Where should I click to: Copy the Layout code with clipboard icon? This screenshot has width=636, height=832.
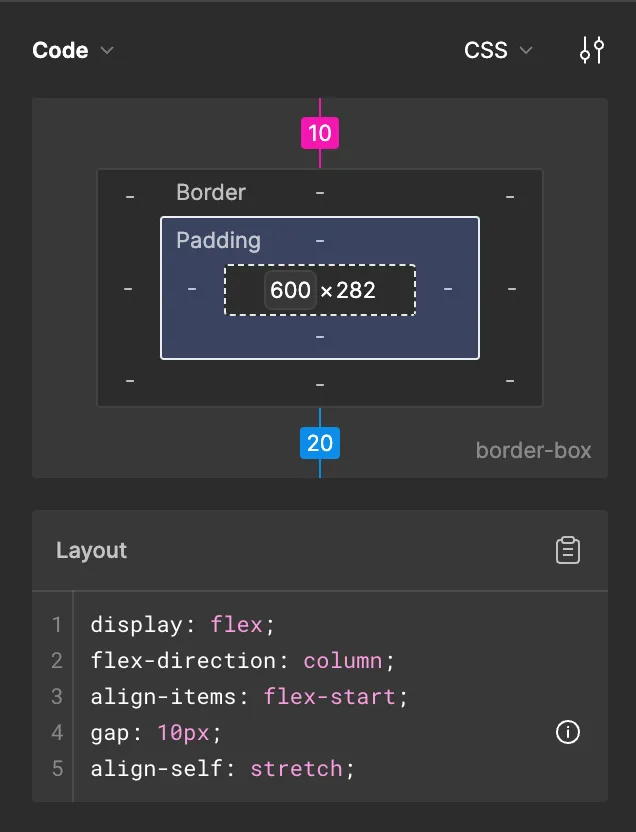[x=568, y=550]
